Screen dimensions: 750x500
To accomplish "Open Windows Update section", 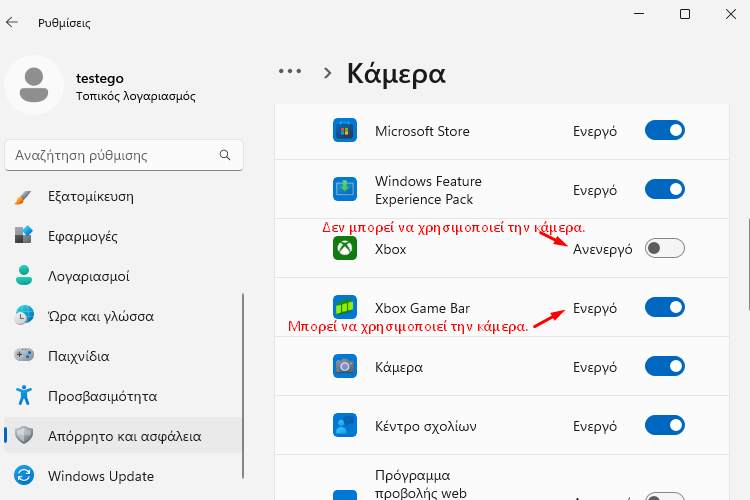I will (123, 476).
